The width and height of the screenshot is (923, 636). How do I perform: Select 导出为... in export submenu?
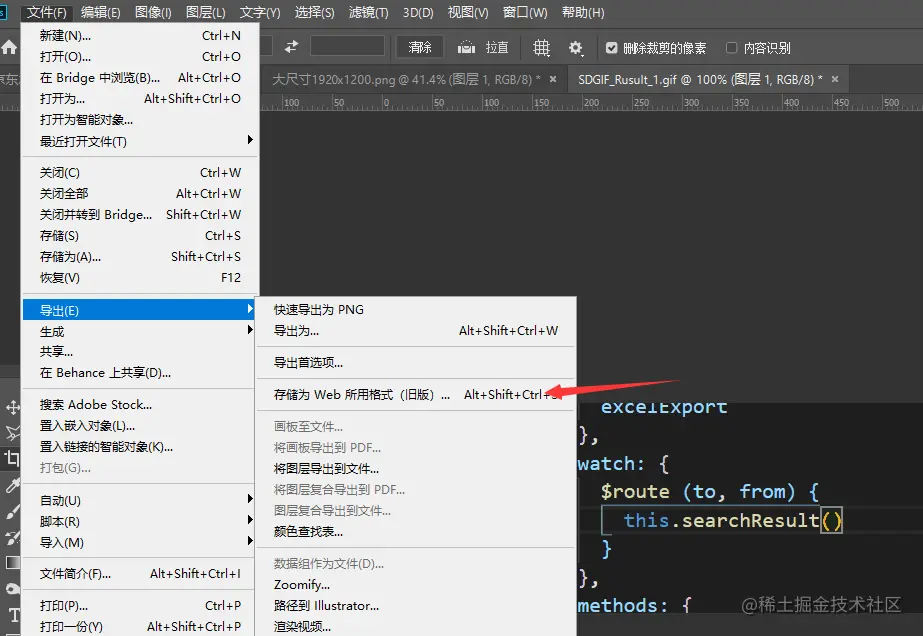coord(416,331)
